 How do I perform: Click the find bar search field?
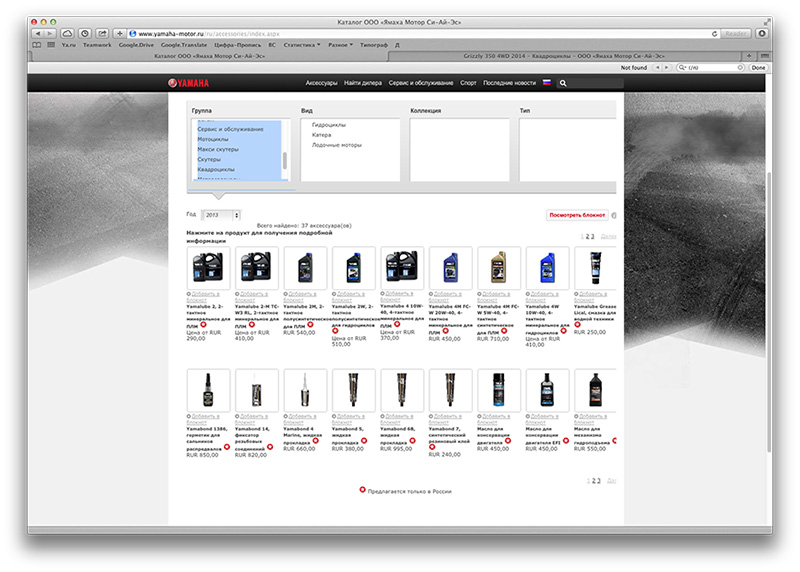coord(710,67)
